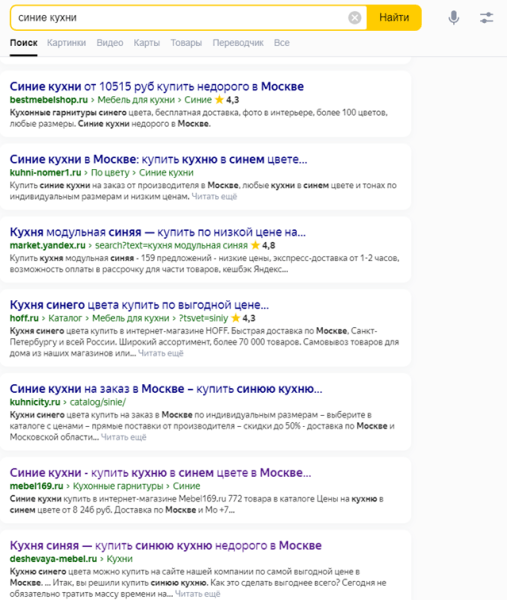Expand Читать ещё in kuhnicity.ru snippet

(x=124, y=437)
